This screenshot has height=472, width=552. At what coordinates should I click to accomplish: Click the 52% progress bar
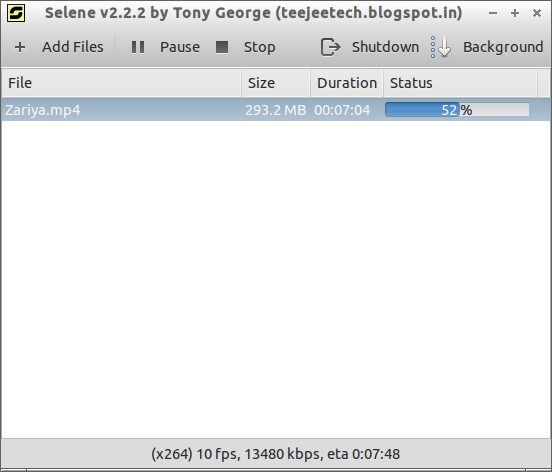pyautogui.click(x=457, y=110)
